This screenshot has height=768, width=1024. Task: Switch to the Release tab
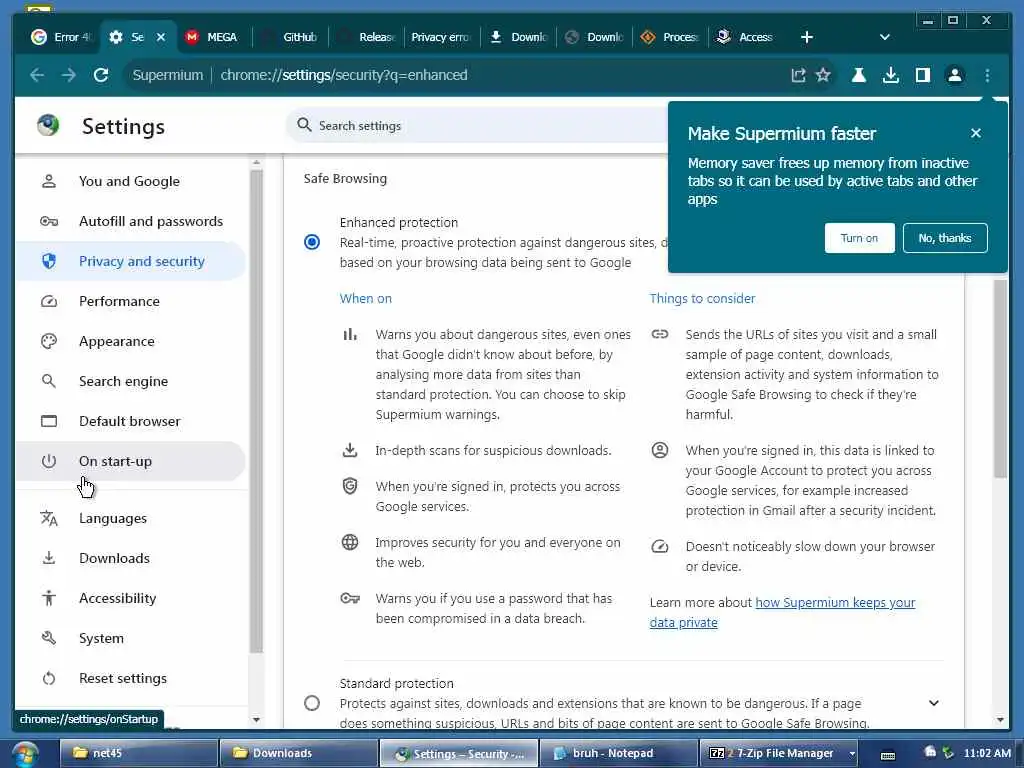pos(367,37)
